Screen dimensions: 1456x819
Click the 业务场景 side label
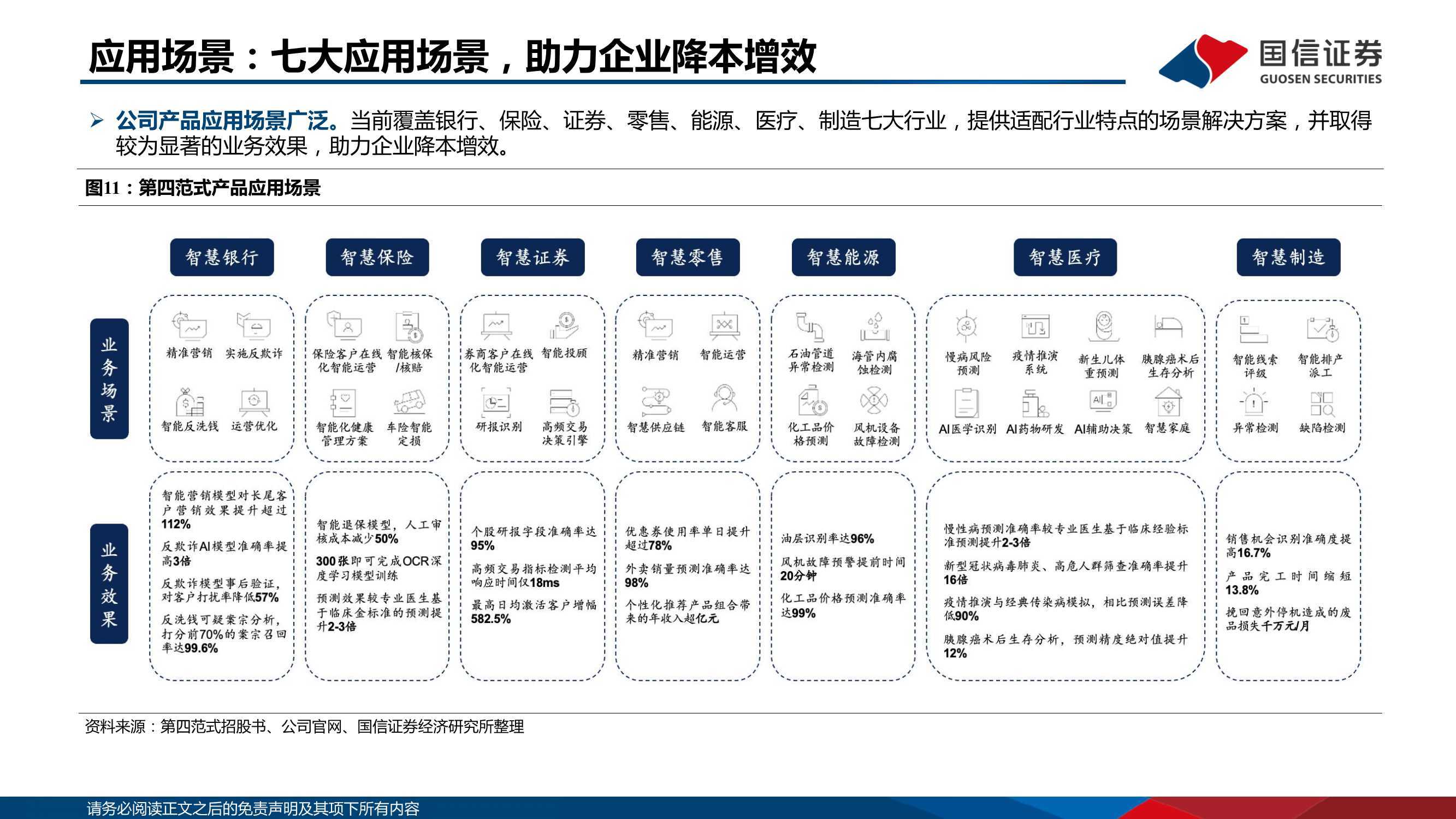pyautogui.click(x=109, y=379)
